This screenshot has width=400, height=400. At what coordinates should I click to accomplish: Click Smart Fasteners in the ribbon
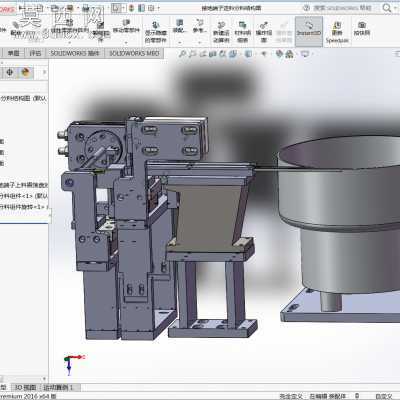click(x=100, y=31)
